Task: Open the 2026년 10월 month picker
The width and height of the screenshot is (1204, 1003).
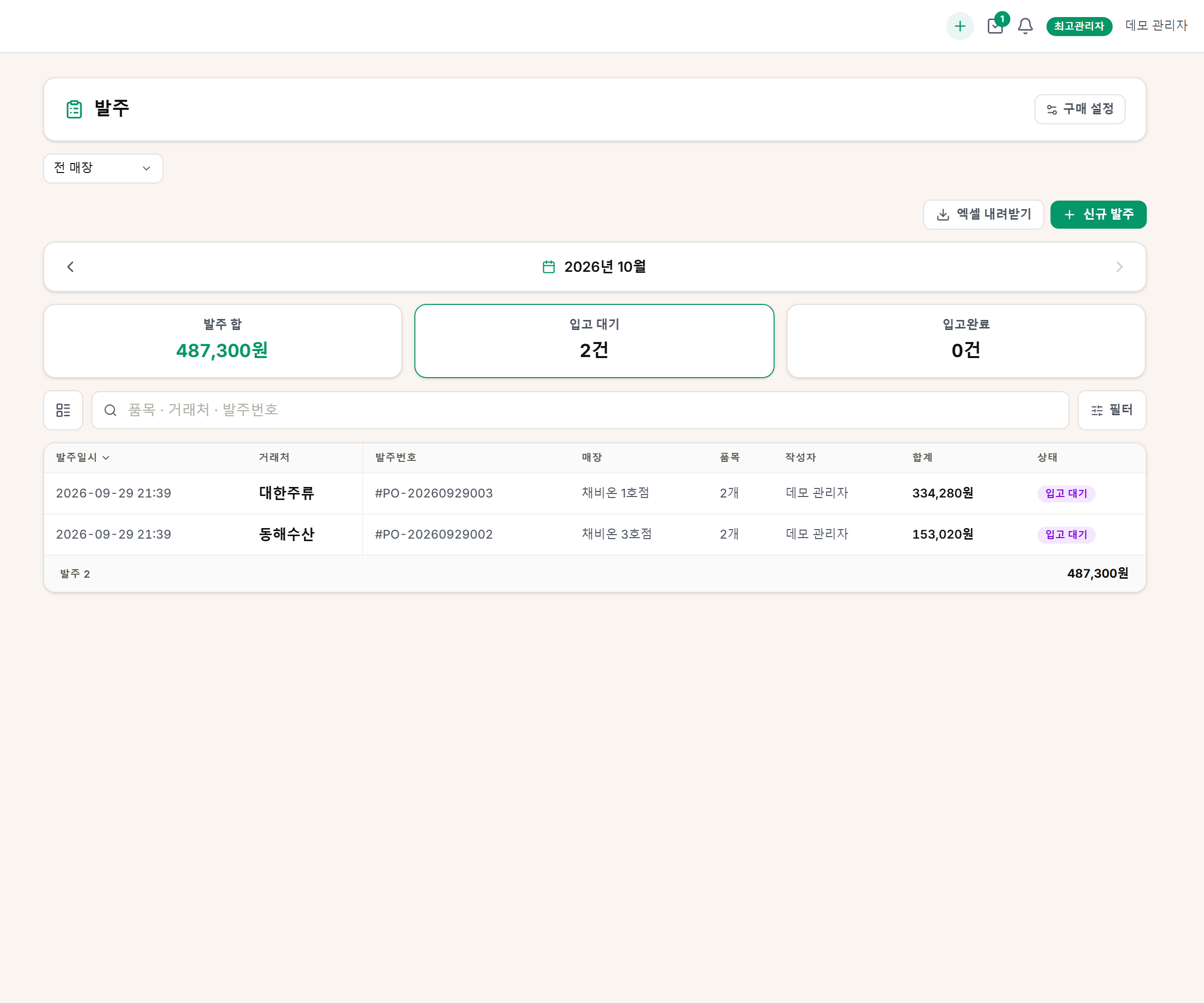Action: coord(594,266)
